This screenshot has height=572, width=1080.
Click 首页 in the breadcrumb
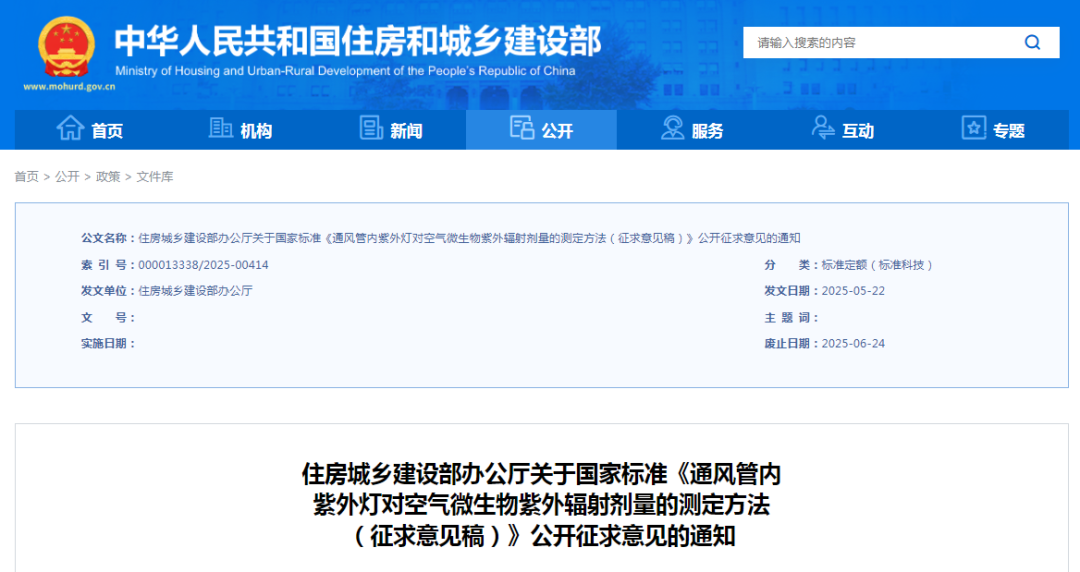tap(27, 177)
